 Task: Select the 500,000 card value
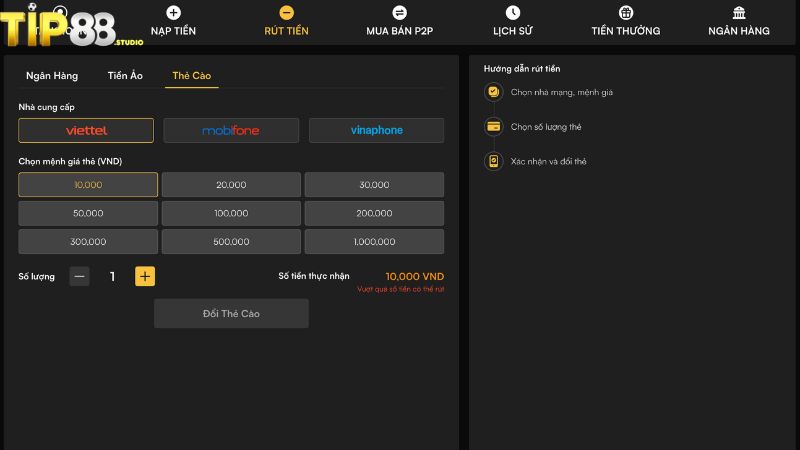tap(231, 241)
